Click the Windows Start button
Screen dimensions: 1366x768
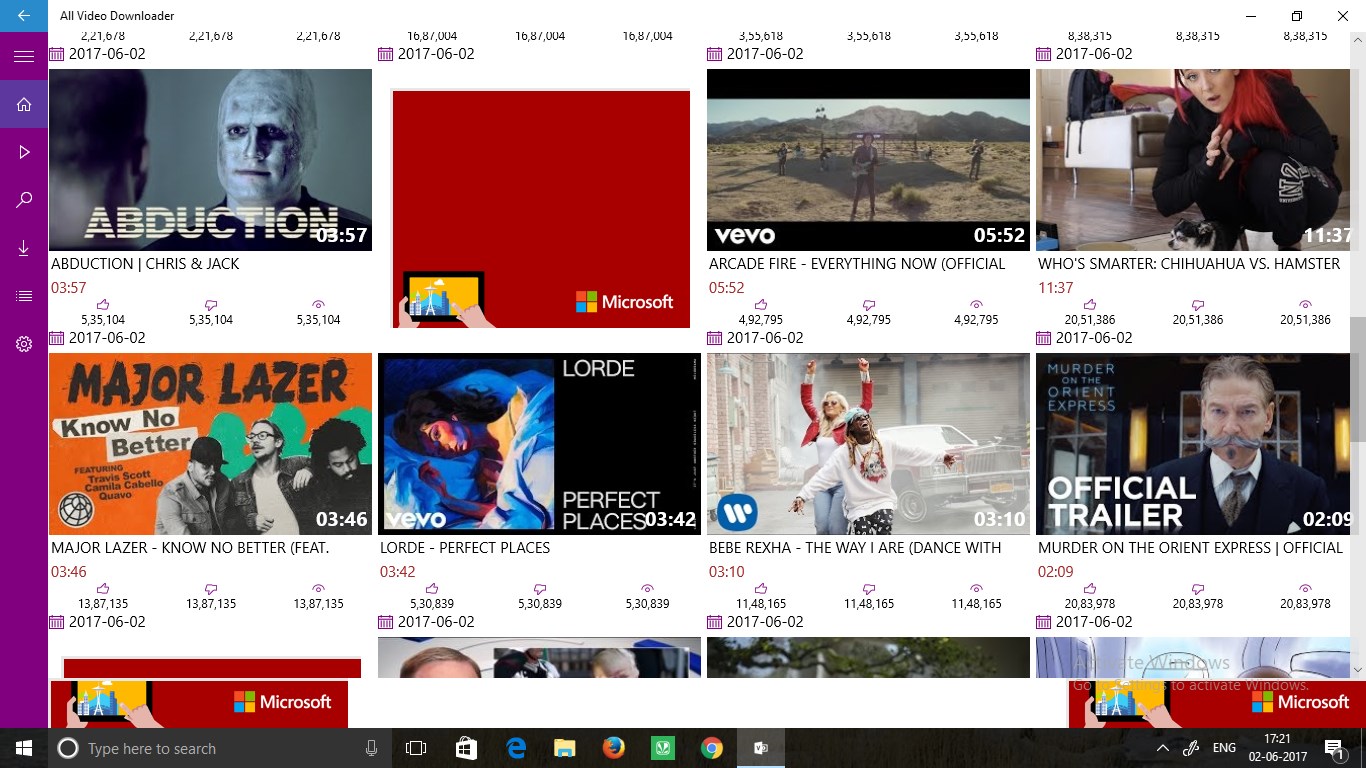point(24,748)
